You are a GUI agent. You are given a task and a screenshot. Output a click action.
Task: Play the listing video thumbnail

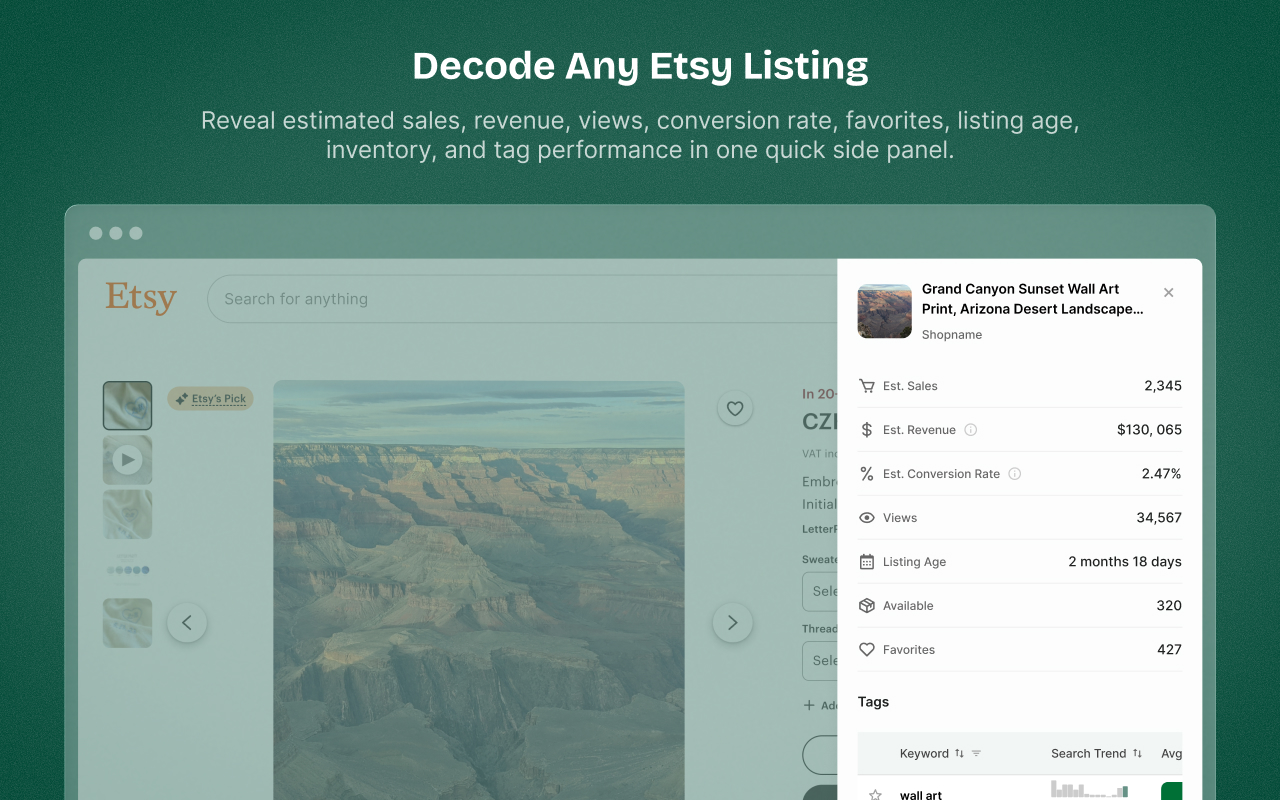(x=127, y=460)
